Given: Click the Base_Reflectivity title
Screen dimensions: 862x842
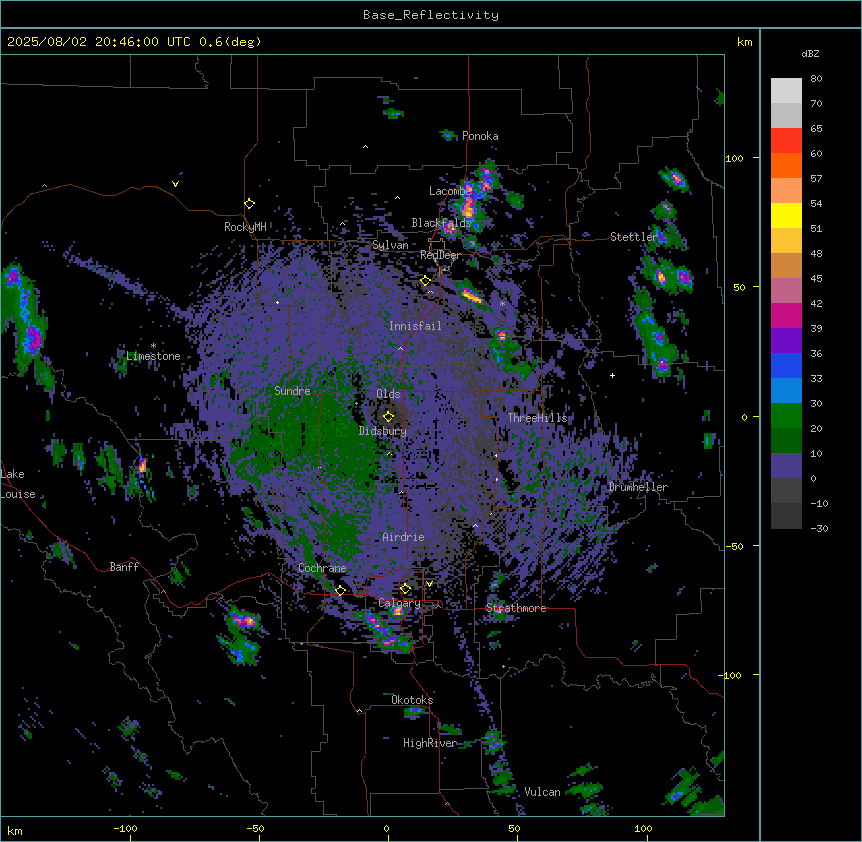Looking at the screenshot, I should (431, 15).
